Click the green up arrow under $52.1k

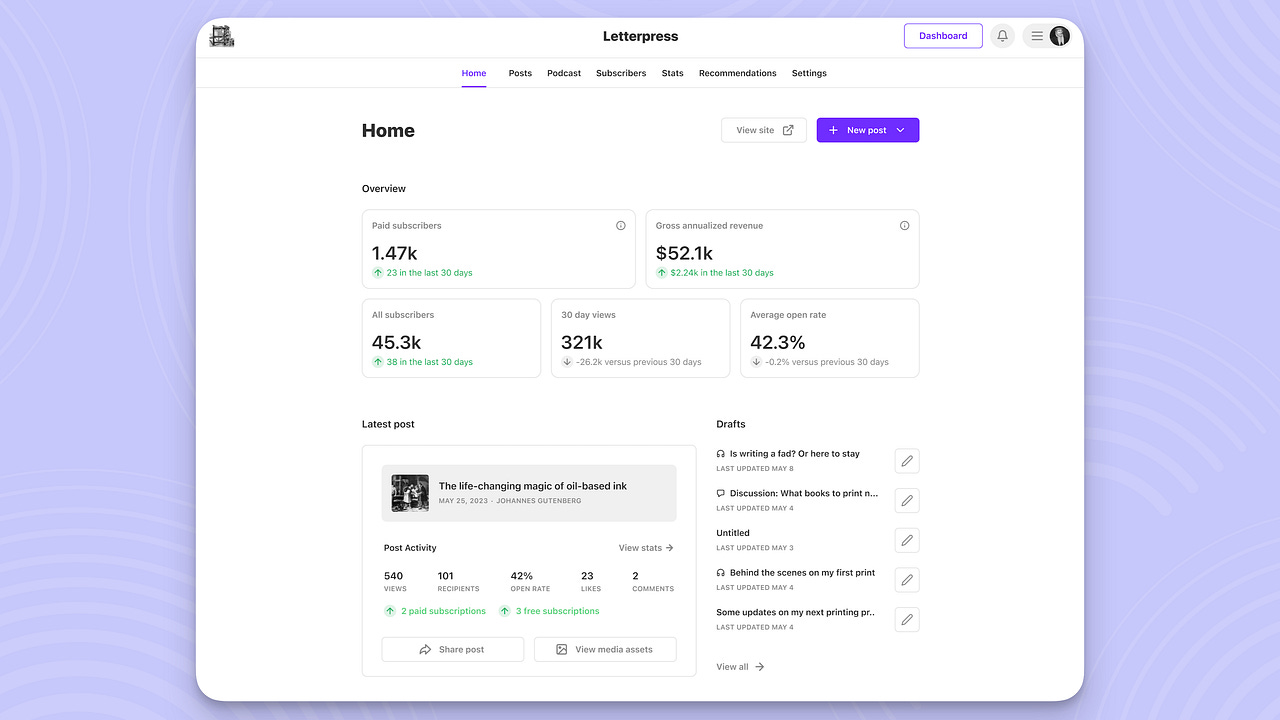coord(662,273)
